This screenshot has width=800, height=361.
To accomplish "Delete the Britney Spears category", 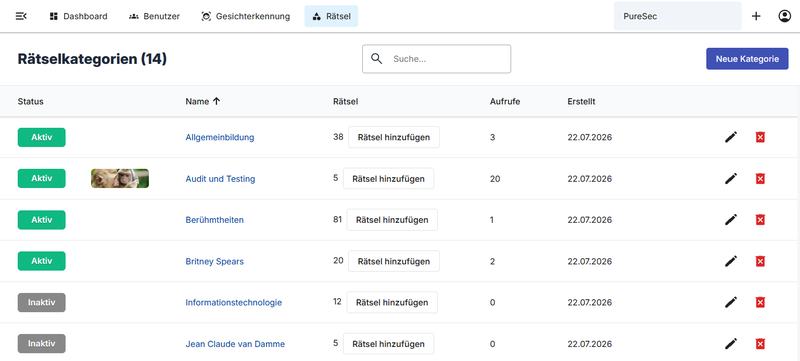I will (760, 261).
